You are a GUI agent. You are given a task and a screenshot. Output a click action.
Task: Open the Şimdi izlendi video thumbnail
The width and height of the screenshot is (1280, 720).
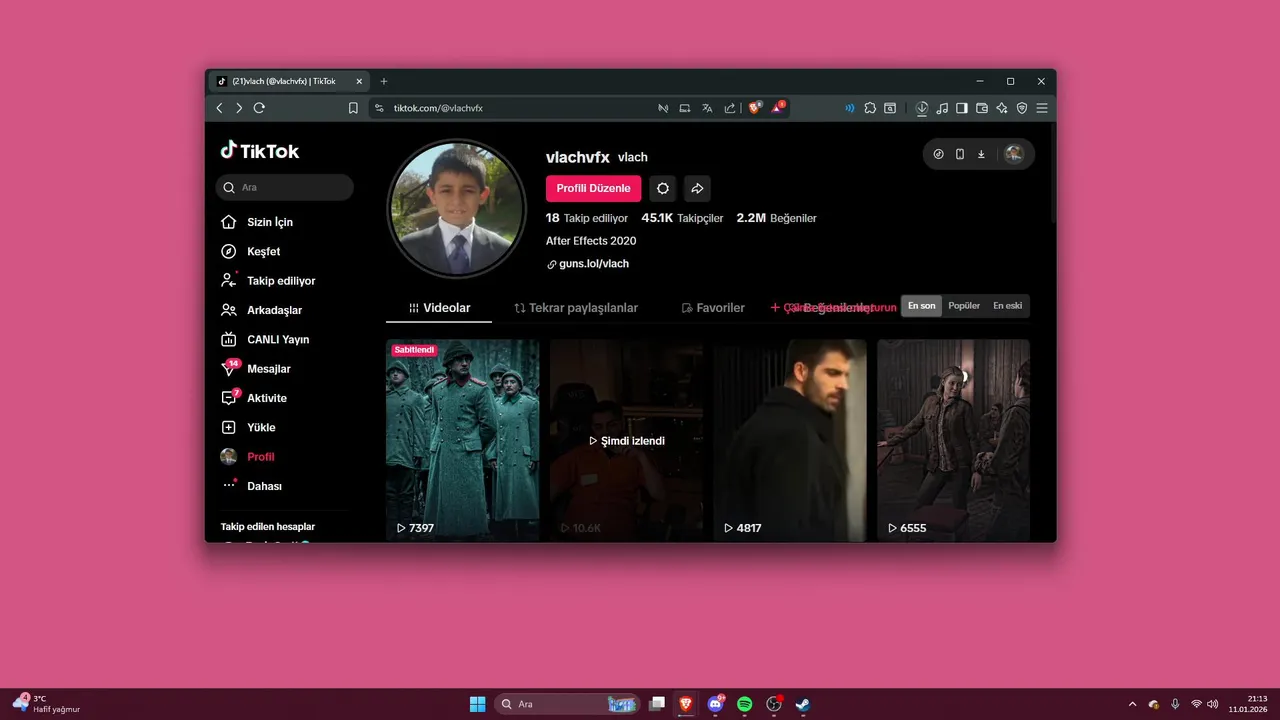[x=626, y=440]
